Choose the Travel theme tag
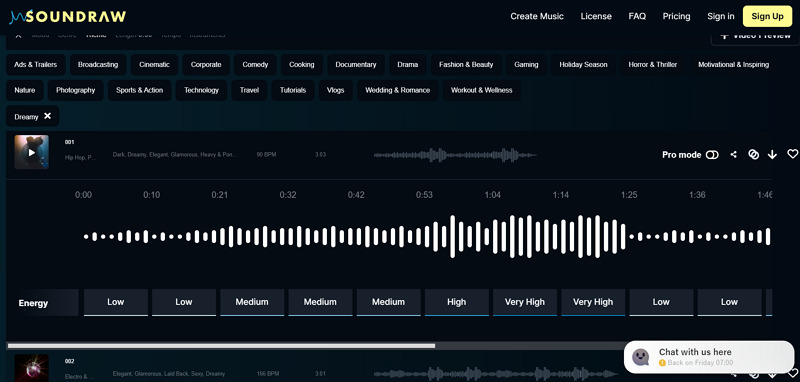The height and width of the screenshot is (382, 800). point(249,90)
